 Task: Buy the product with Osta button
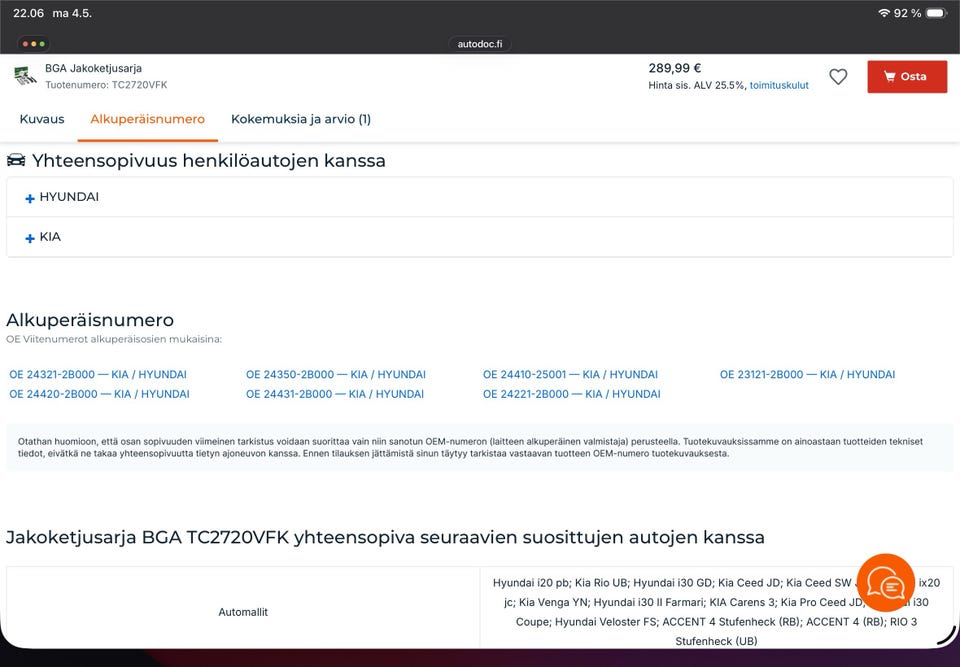point(907,77)
